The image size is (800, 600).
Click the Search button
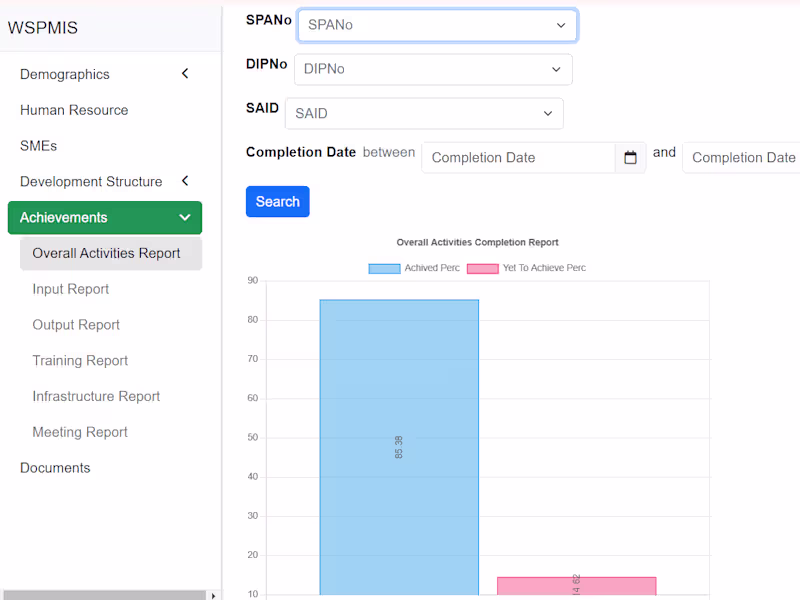[277, 201]
